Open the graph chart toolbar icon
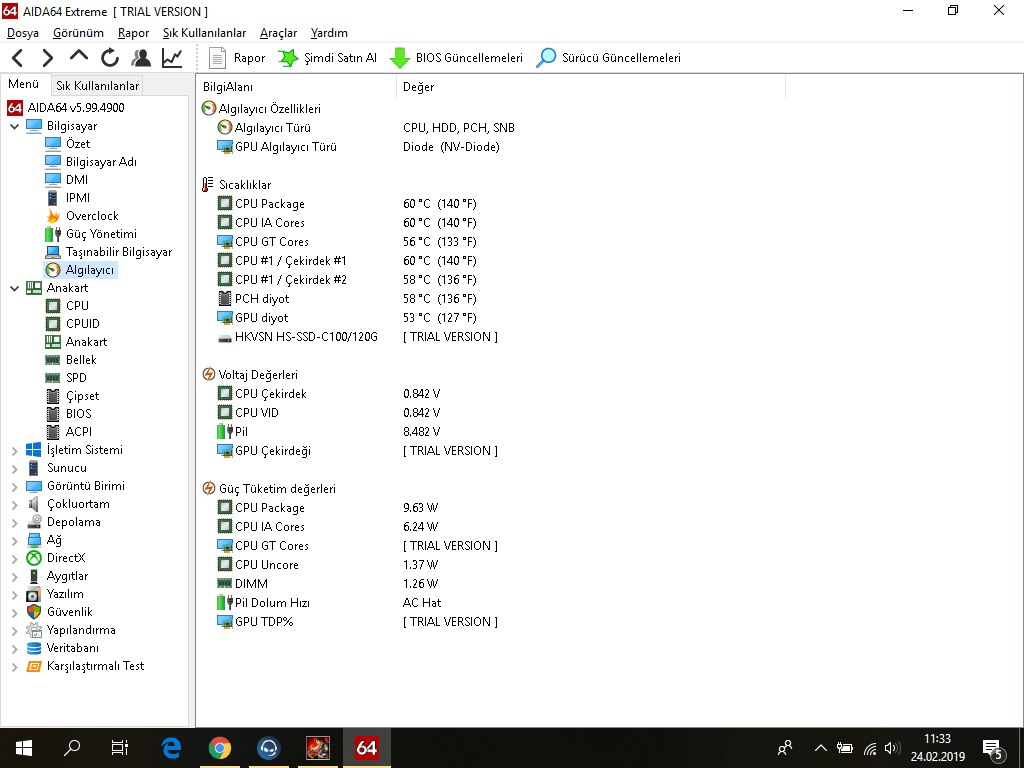Screen dimensions: 1024x768 click(x=172, y=58)
